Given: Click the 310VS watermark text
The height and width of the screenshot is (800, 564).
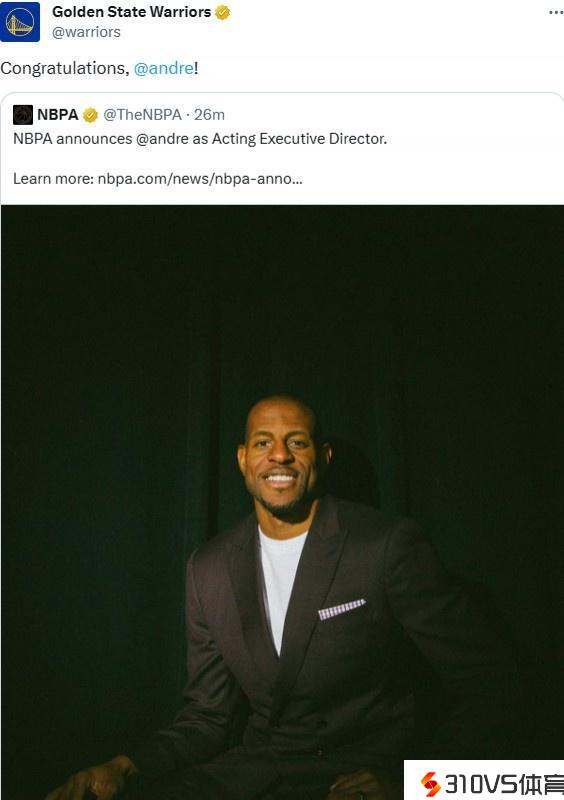Looking at the screenshot, I should pyautogui.click(x=504, y=784).
